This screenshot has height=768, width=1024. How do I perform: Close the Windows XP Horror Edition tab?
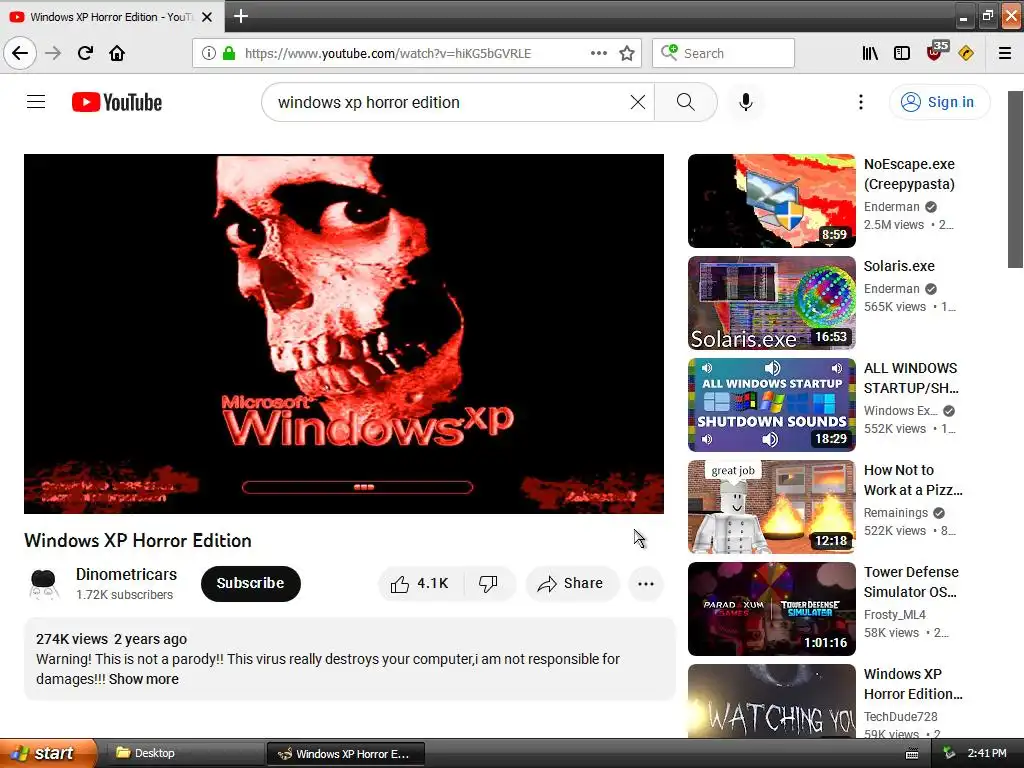(207, 17)
